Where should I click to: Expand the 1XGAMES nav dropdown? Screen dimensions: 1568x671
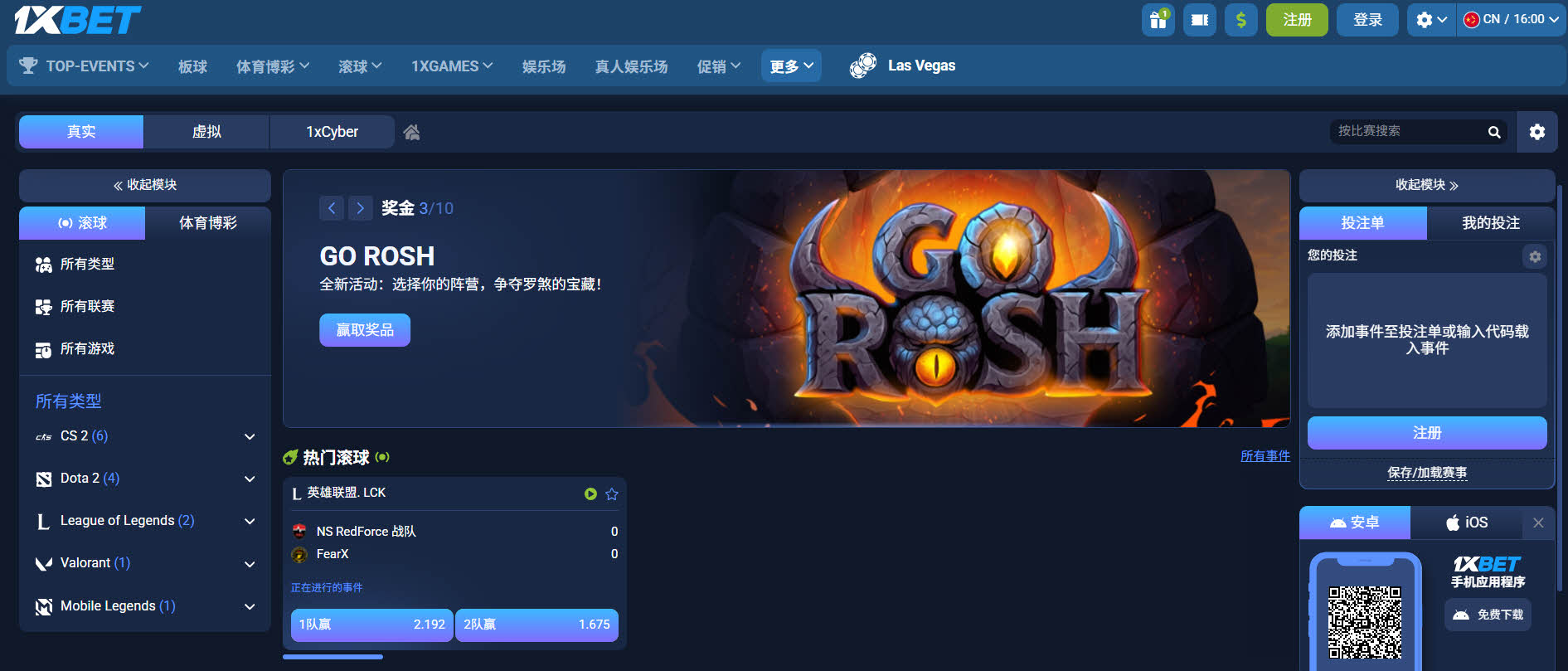[x=452, y=66]
